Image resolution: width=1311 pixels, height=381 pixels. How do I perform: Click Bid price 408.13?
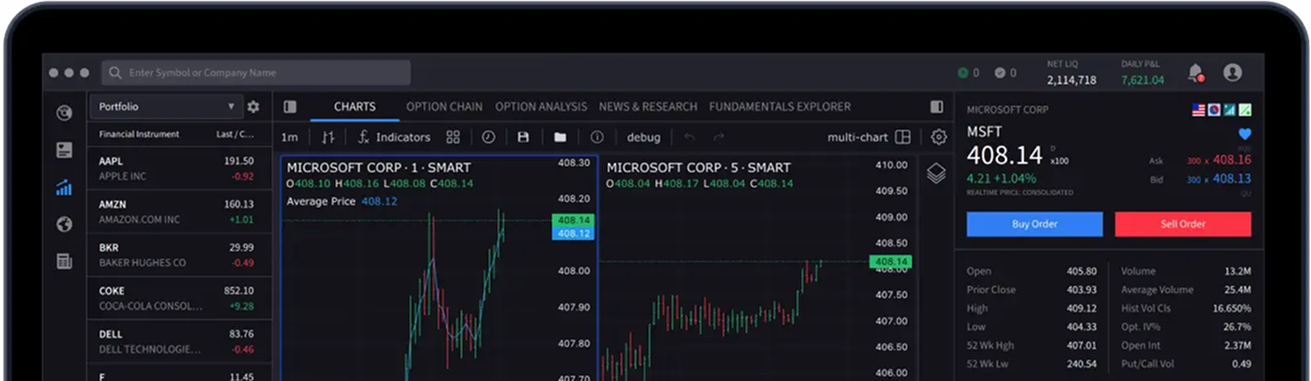[x=1232, y=179]
